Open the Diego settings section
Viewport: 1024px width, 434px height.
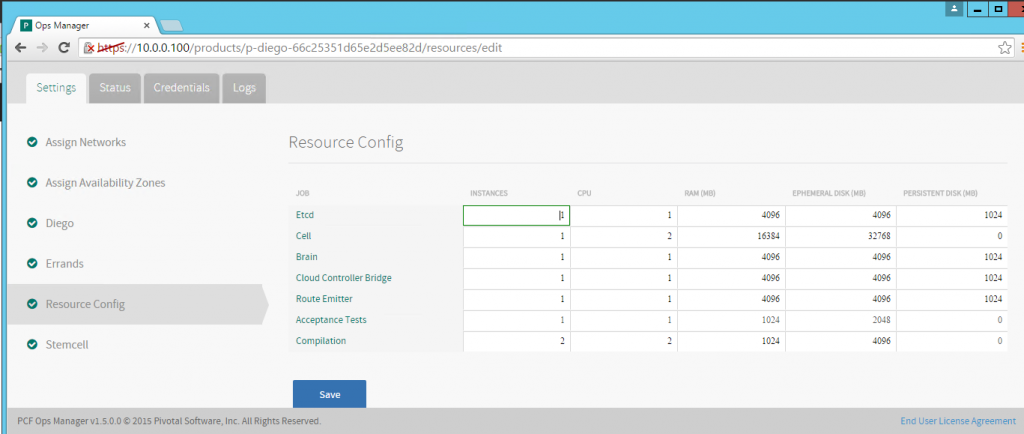coord(59,223)
